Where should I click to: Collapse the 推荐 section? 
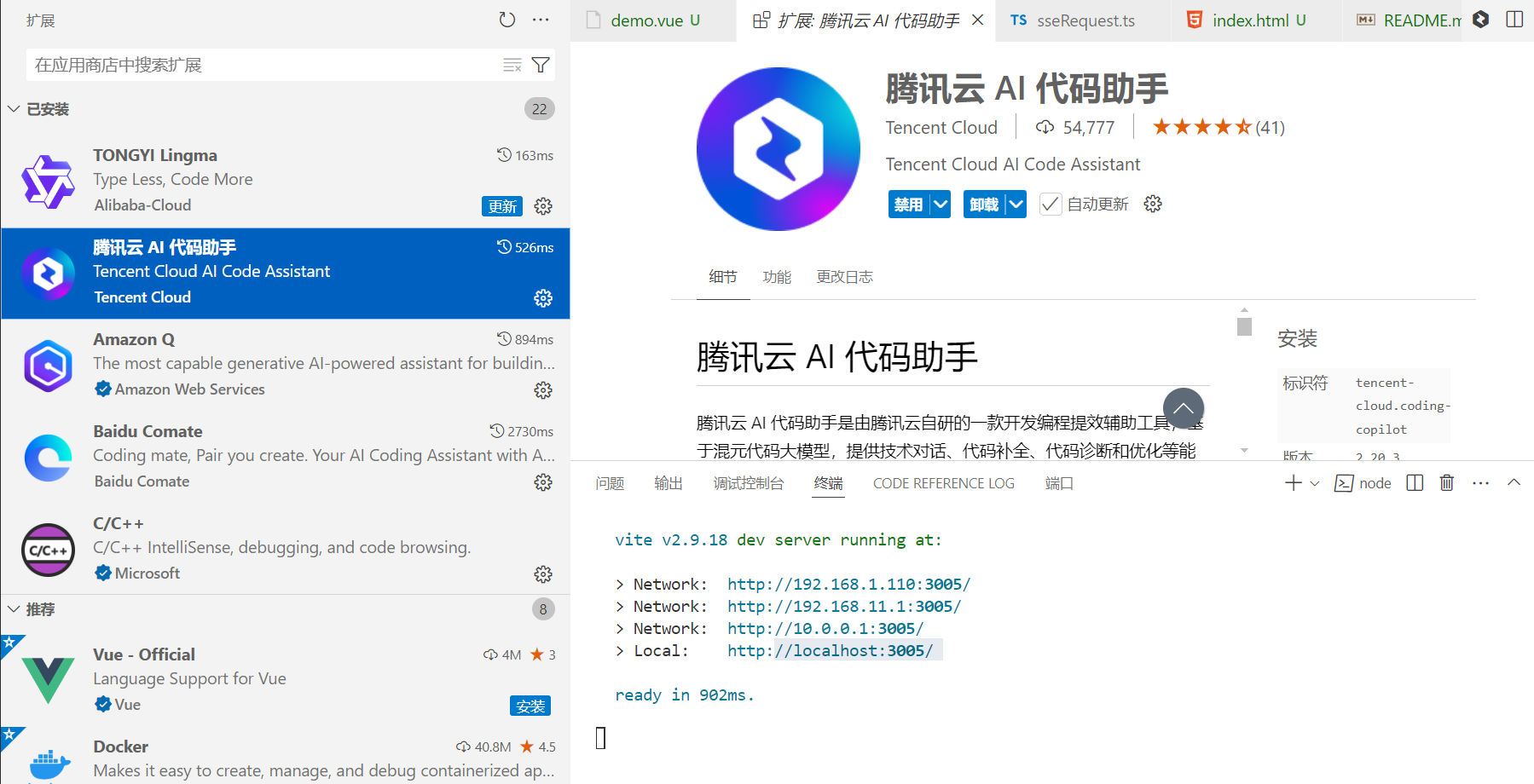tap(14, 609)
